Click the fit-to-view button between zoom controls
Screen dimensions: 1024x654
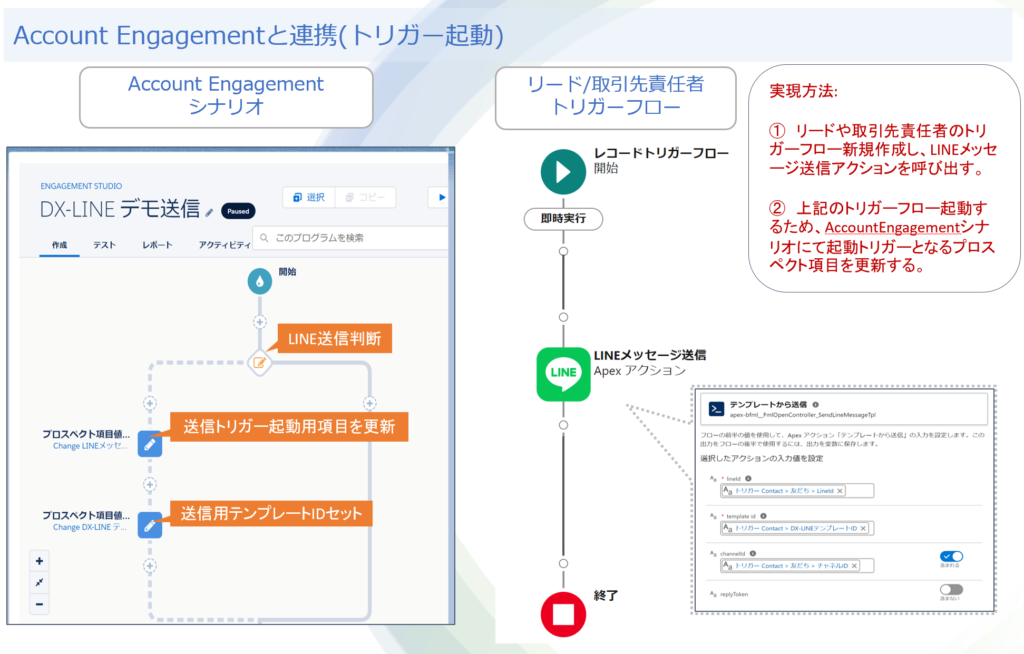39,582
